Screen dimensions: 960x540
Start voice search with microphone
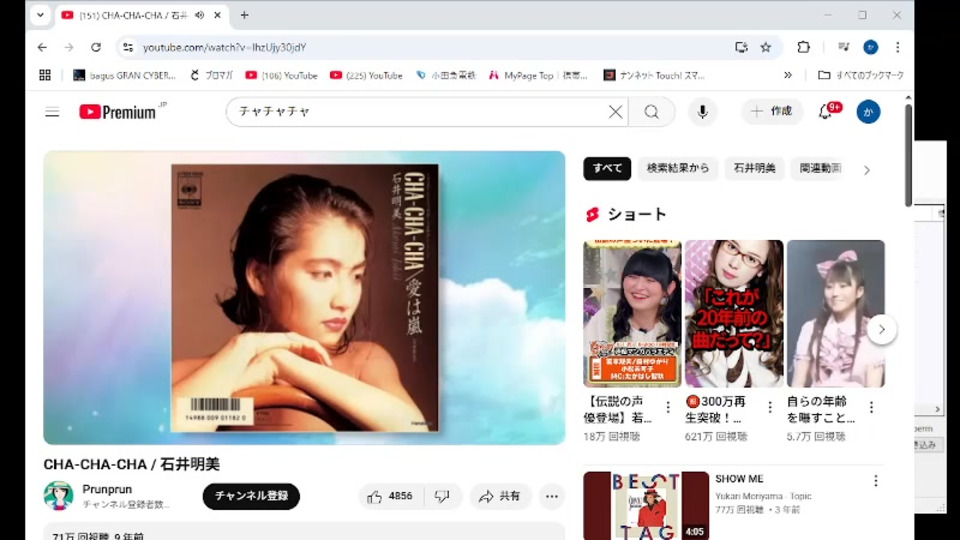point(702,112)
